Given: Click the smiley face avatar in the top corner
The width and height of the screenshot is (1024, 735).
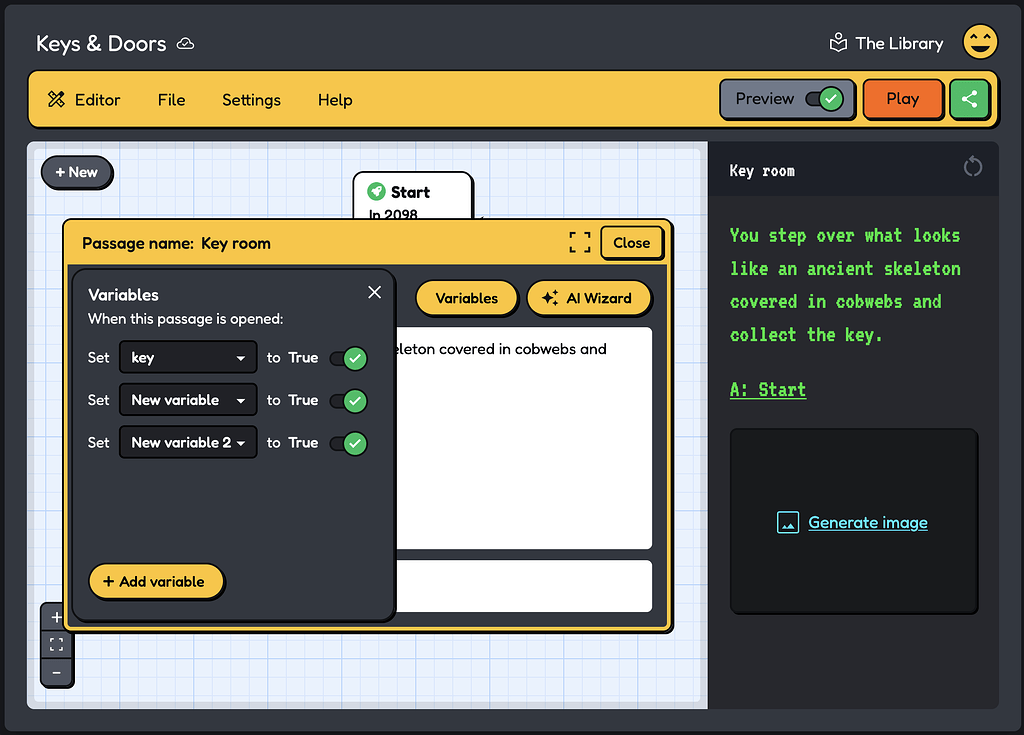Looking at the screenshot, I should (x=980, y=42).
